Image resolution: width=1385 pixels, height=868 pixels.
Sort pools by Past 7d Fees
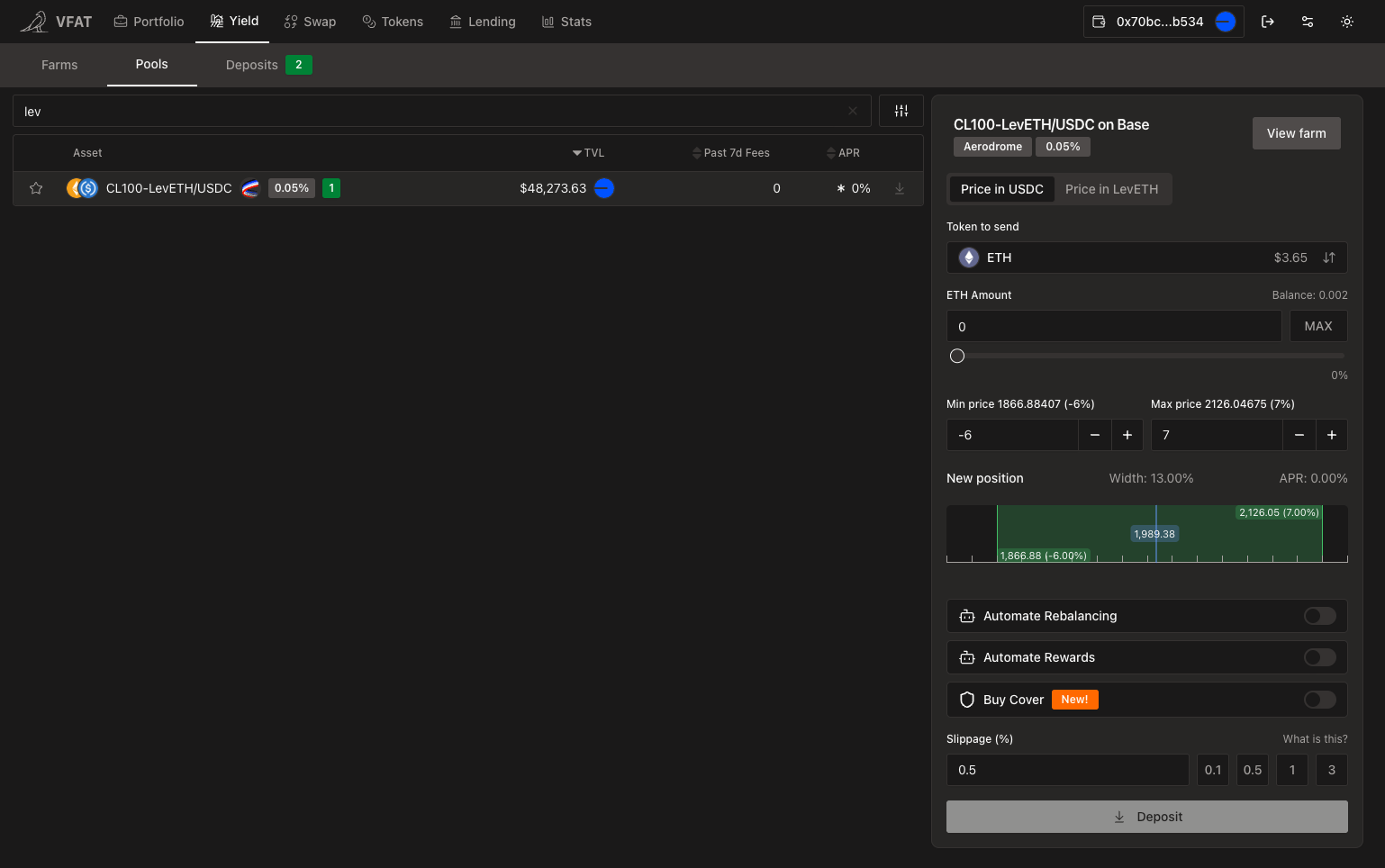pos(731,153)
